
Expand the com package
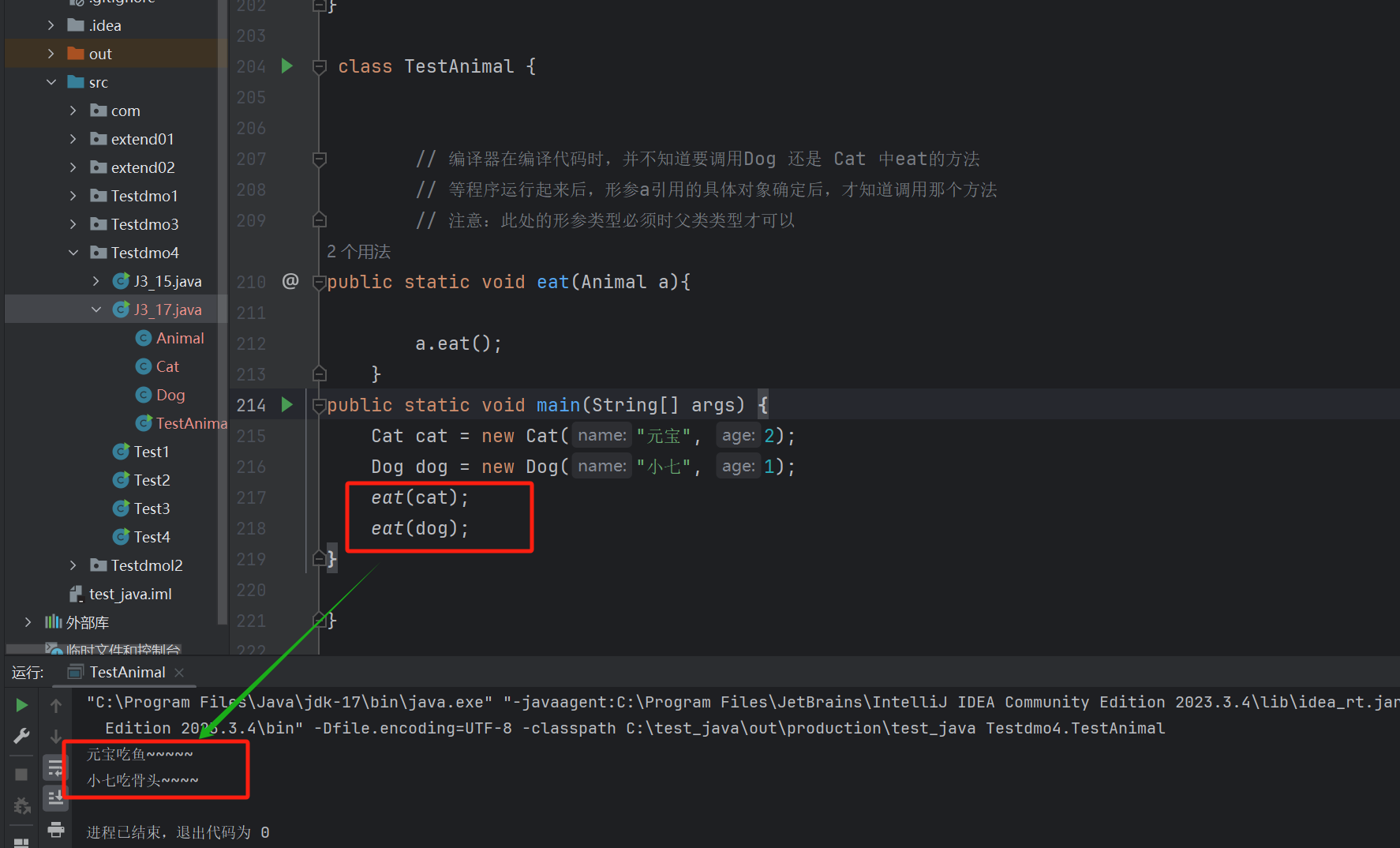click(73, 111)
